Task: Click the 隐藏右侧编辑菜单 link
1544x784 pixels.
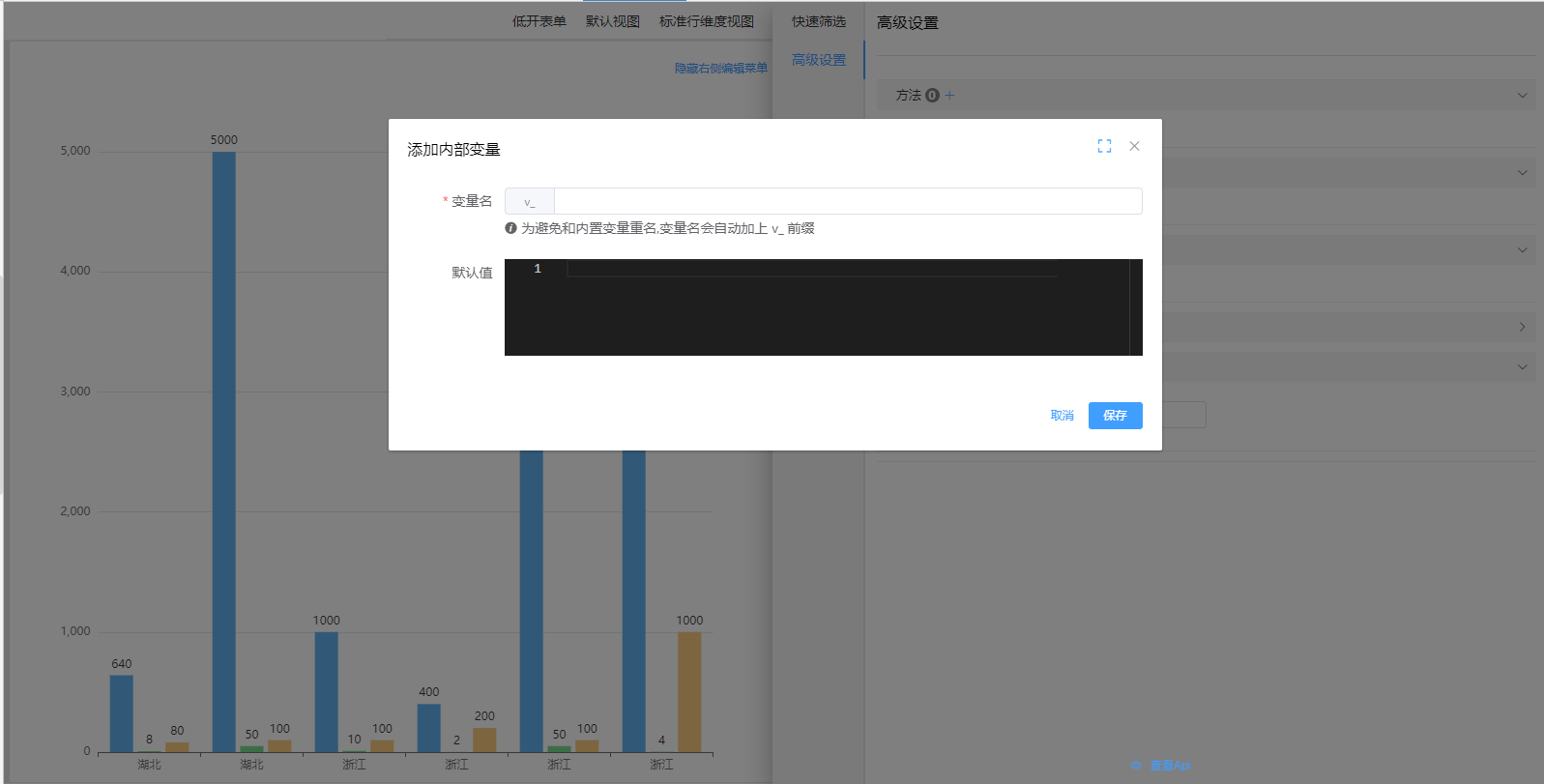Action: [720, 68]
